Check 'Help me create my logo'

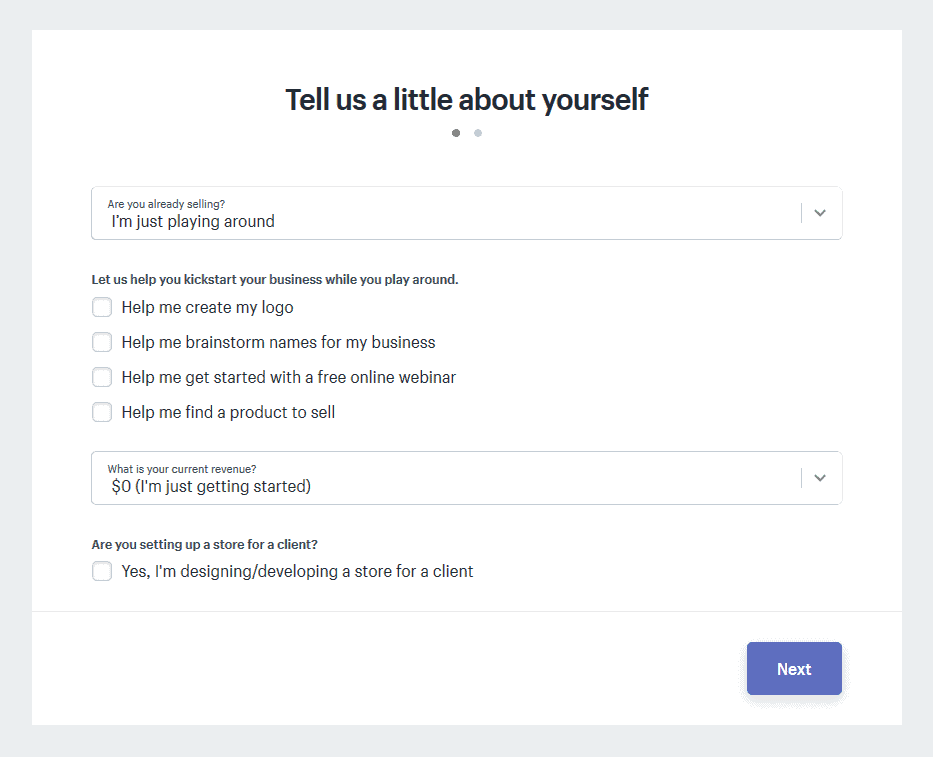point(102,308)
